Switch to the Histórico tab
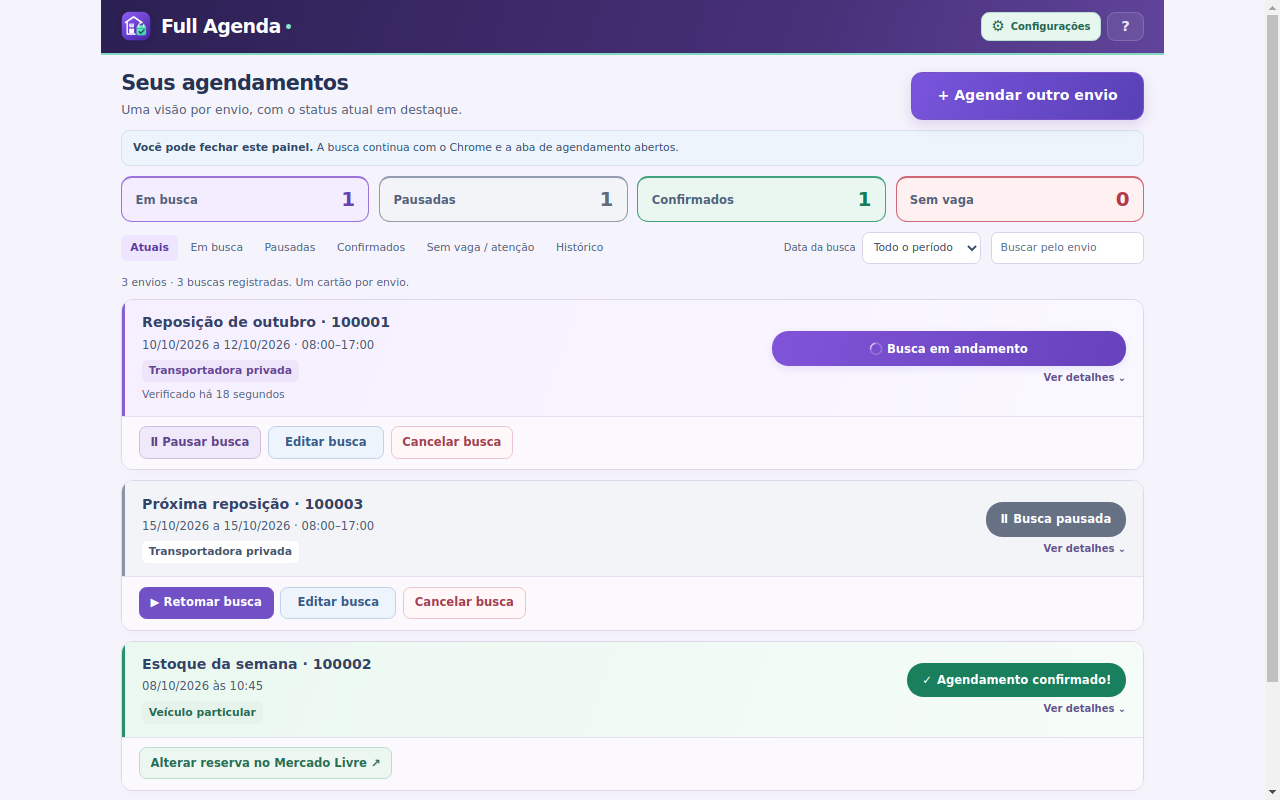Screen dimensions: 1280x800 pyautogui.click(x=580, y=247)
